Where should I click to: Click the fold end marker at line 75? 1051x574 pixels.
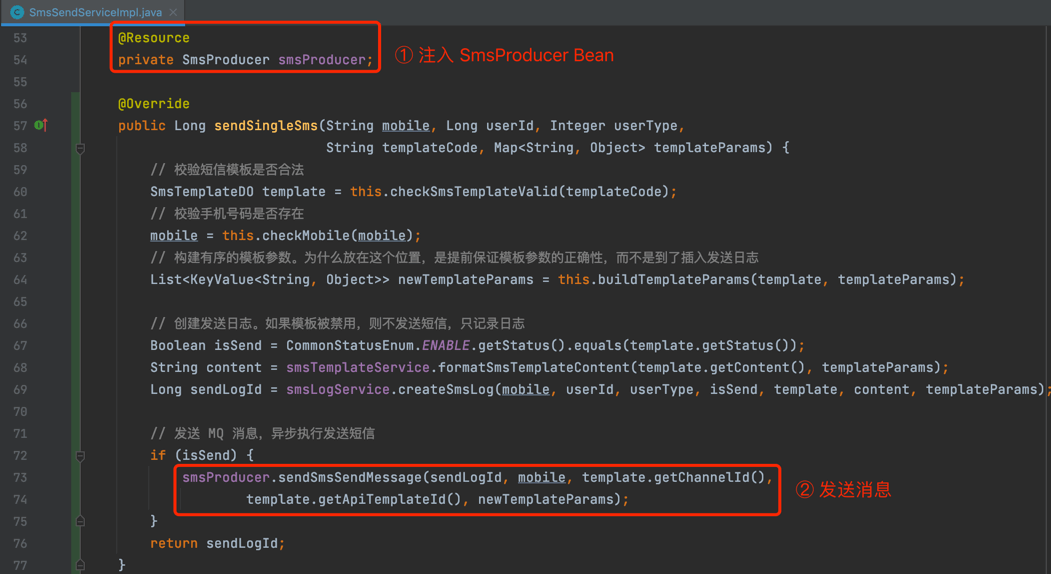click(x=80, y=521)
